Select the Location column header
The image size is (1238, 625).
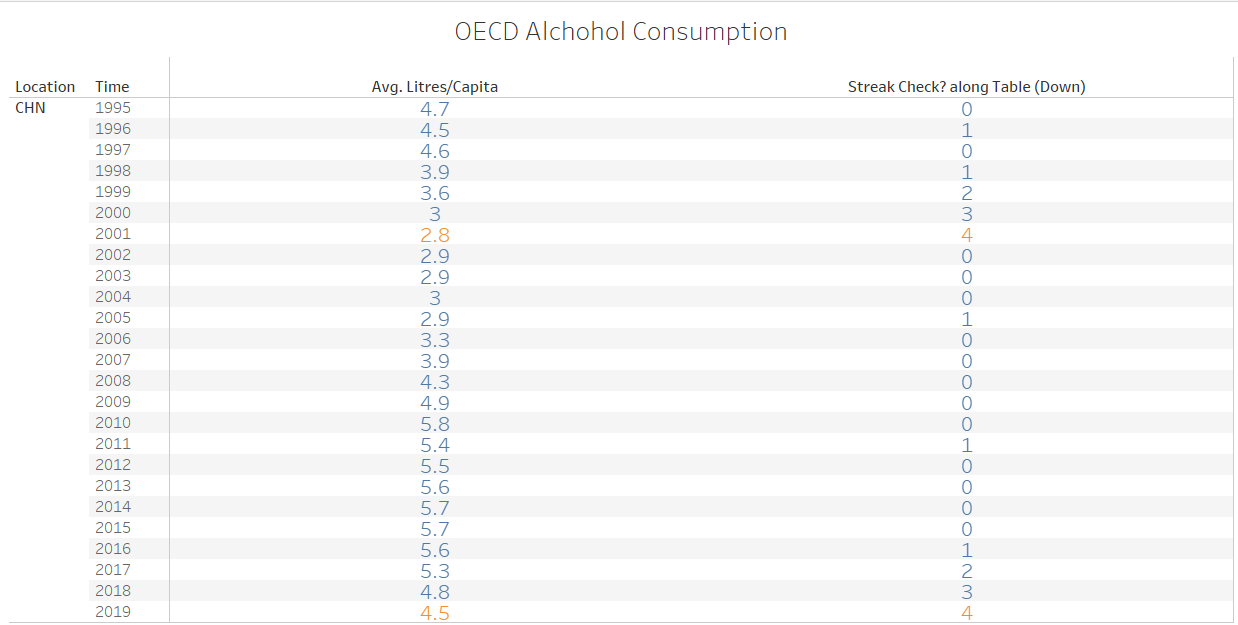coord(45,87)
